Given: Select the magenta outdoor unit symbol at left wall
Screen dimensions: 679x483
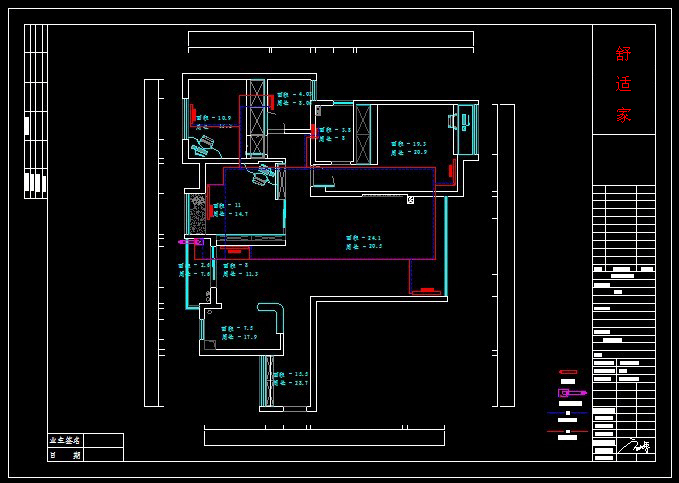Looking at the screenshot, I should (x=190, y=241).
